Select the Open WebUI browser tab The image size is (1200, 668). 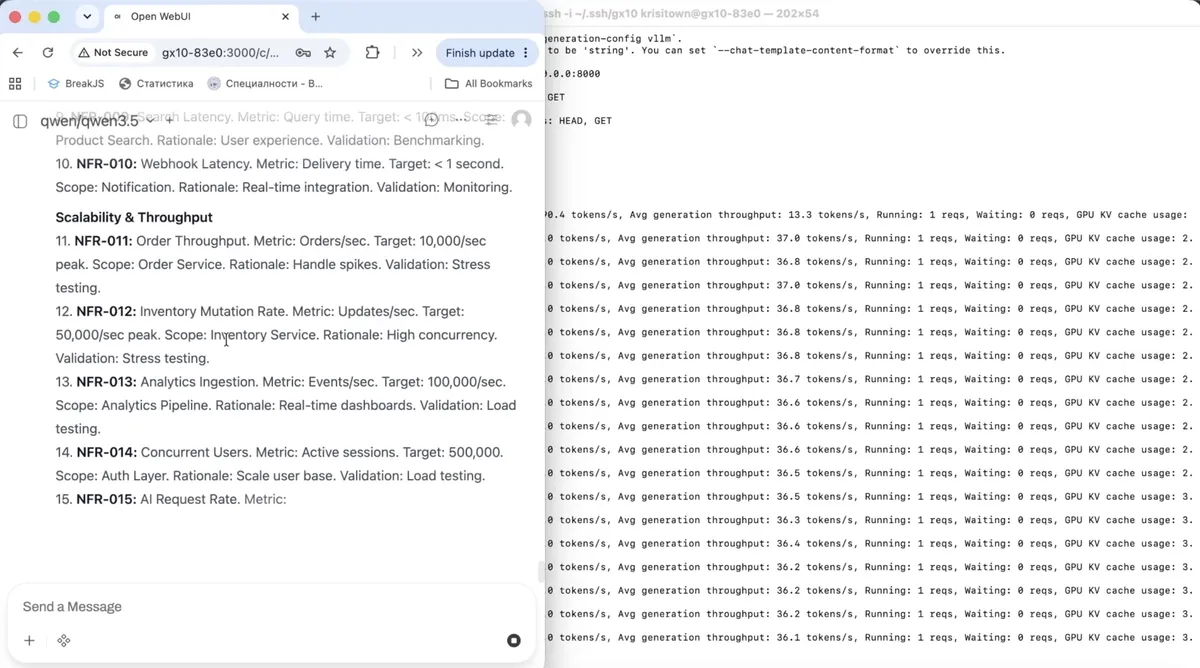click(200, 17)
